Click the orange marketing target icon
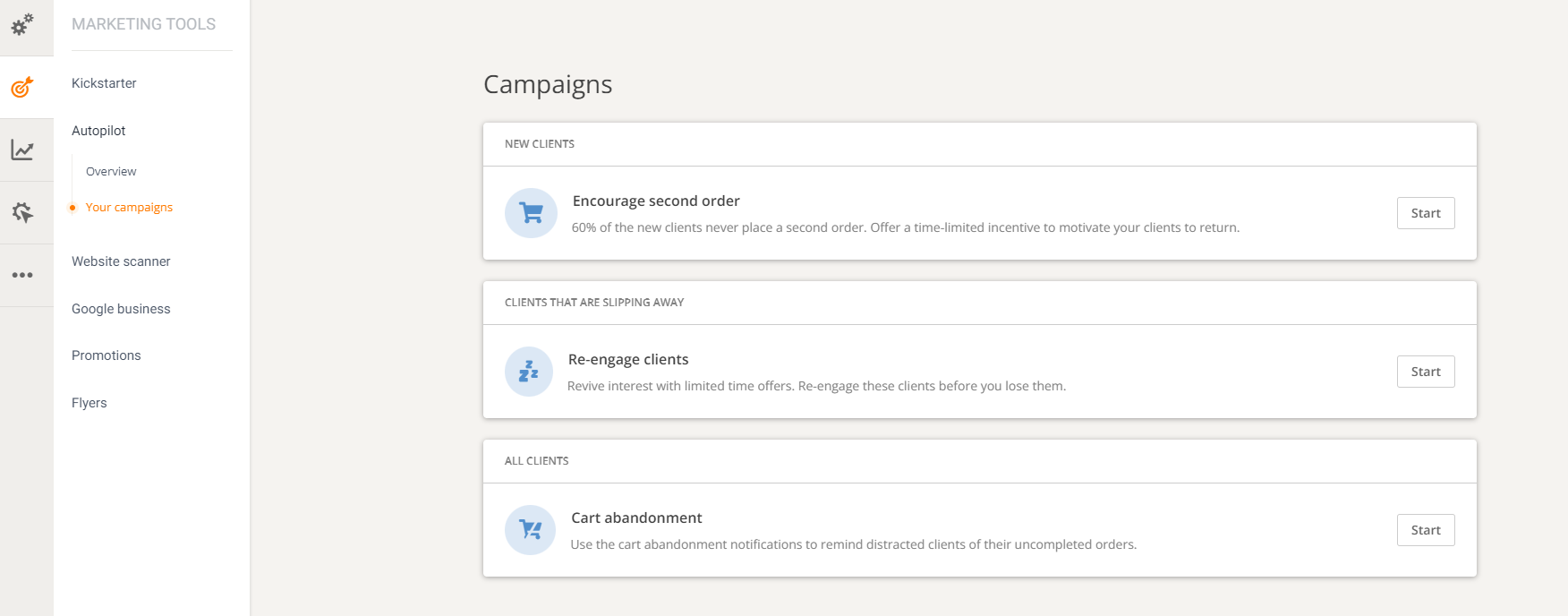This screenshot has width=1568, height=616. point(22,87)
